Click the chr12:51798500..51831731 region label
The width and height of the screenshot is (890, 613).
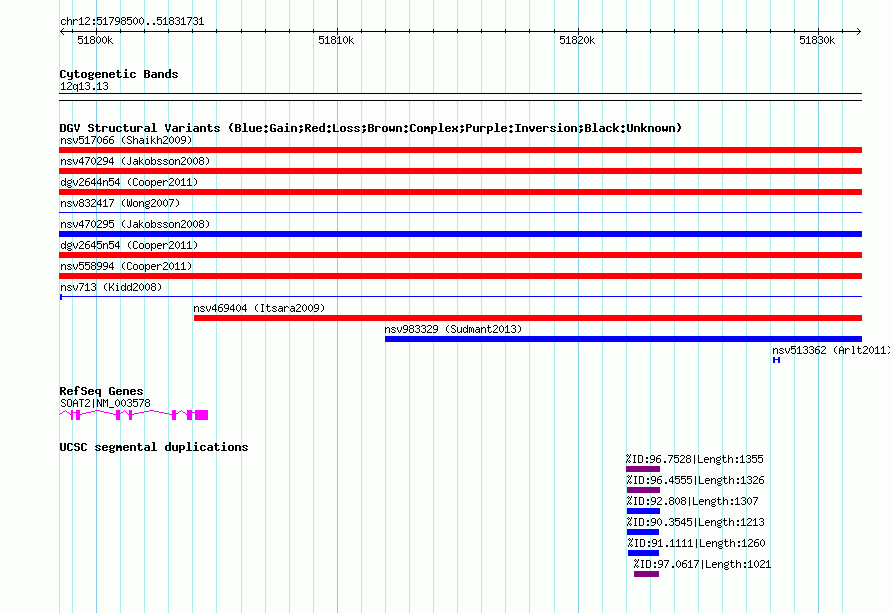[x=132, y=21]
